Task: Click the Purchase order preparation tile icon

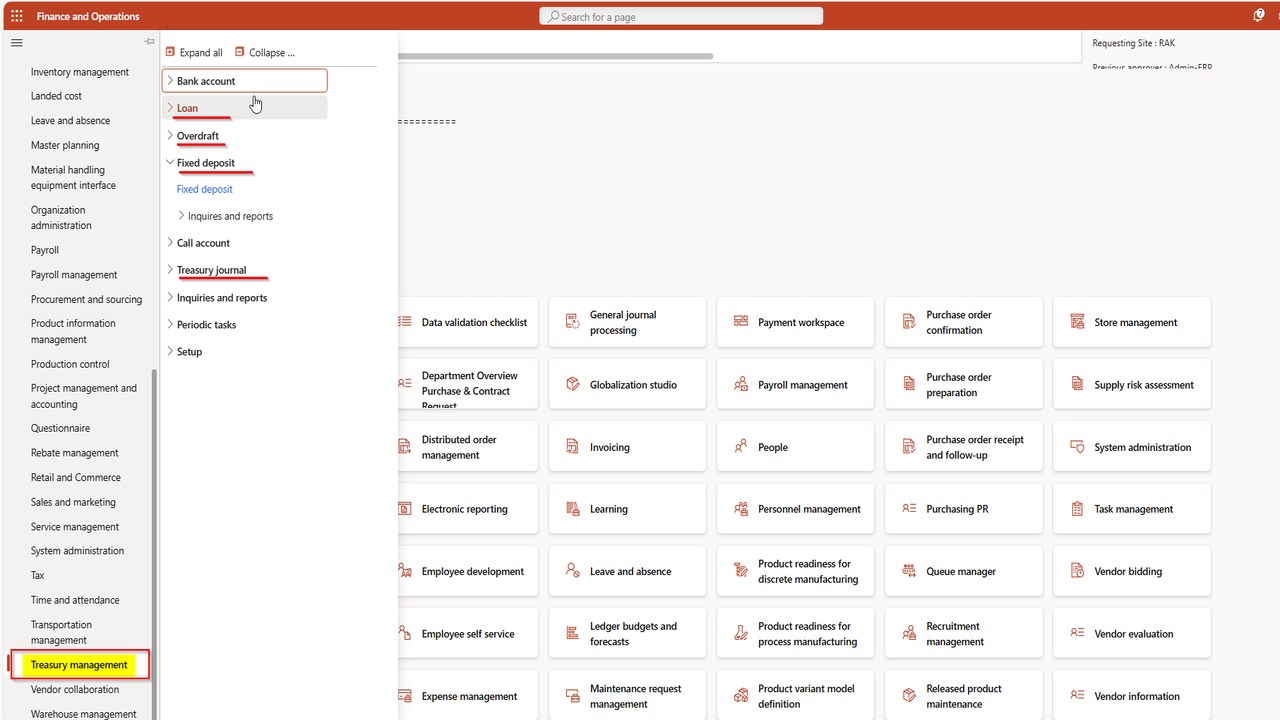Action: (909, 384)
